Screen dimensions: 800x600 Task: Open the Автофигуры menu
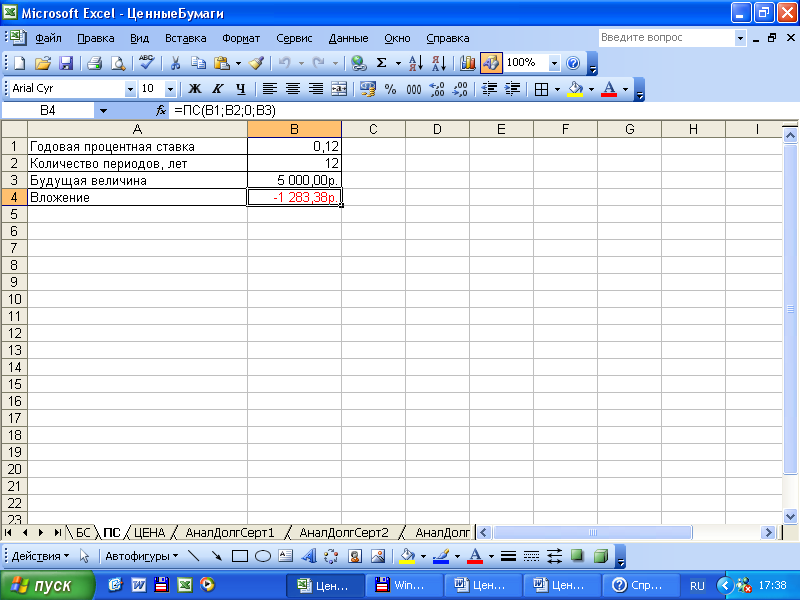coord(141,556)
